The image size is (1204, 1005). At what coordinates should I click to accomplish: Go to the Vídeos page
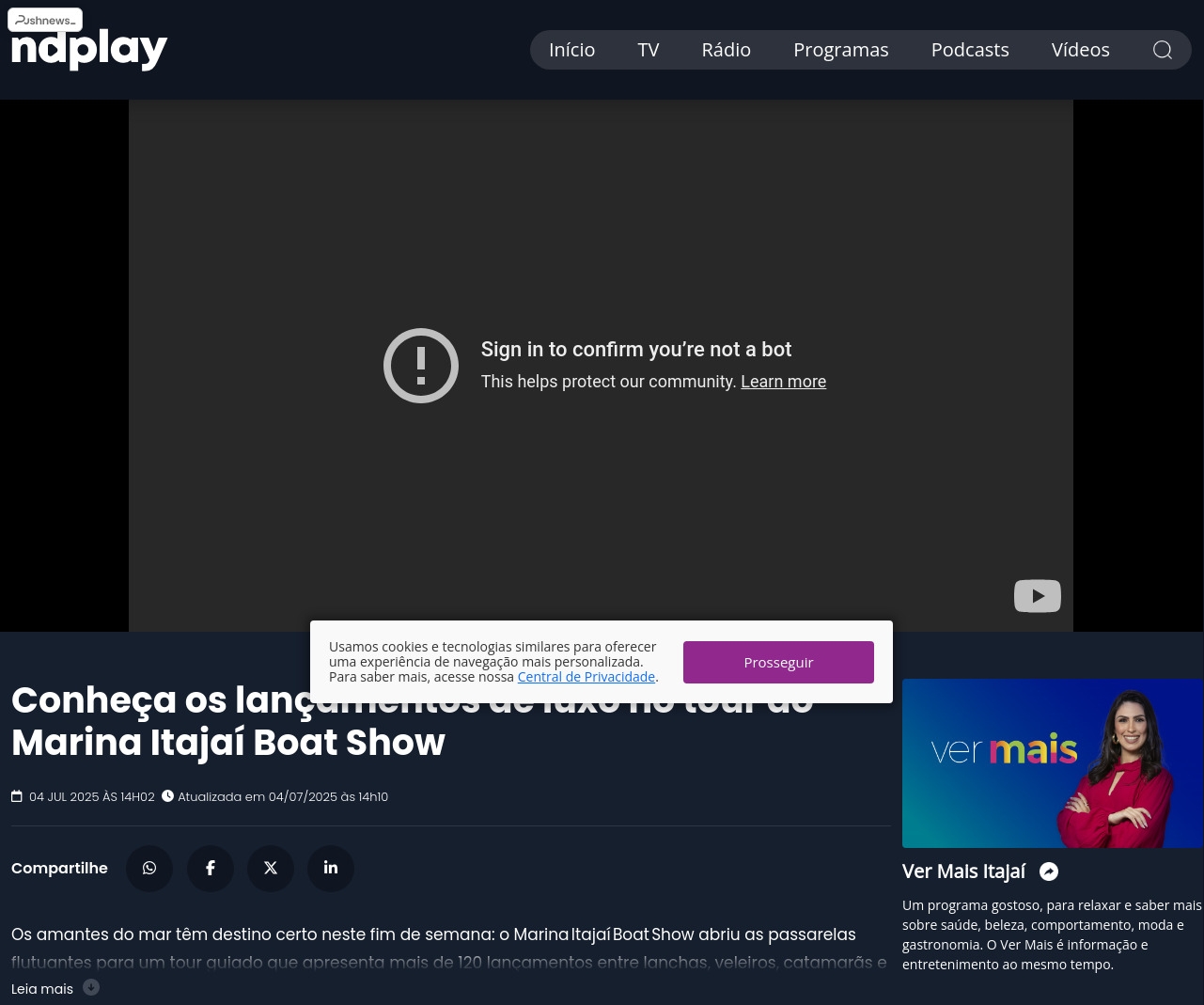point(1080,50)
